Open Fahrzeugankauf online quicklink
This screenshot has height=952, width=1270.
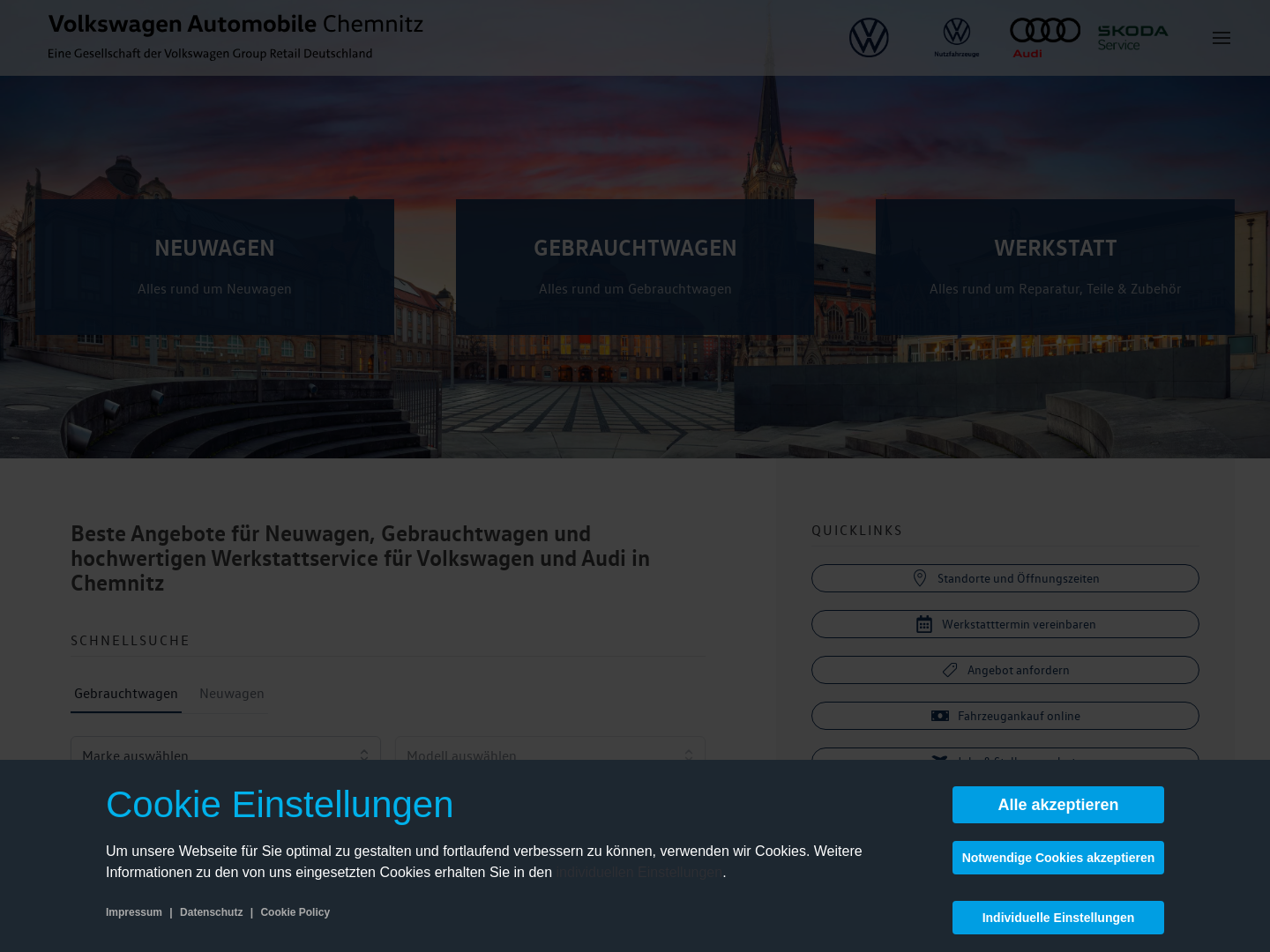pos(1005,716)
